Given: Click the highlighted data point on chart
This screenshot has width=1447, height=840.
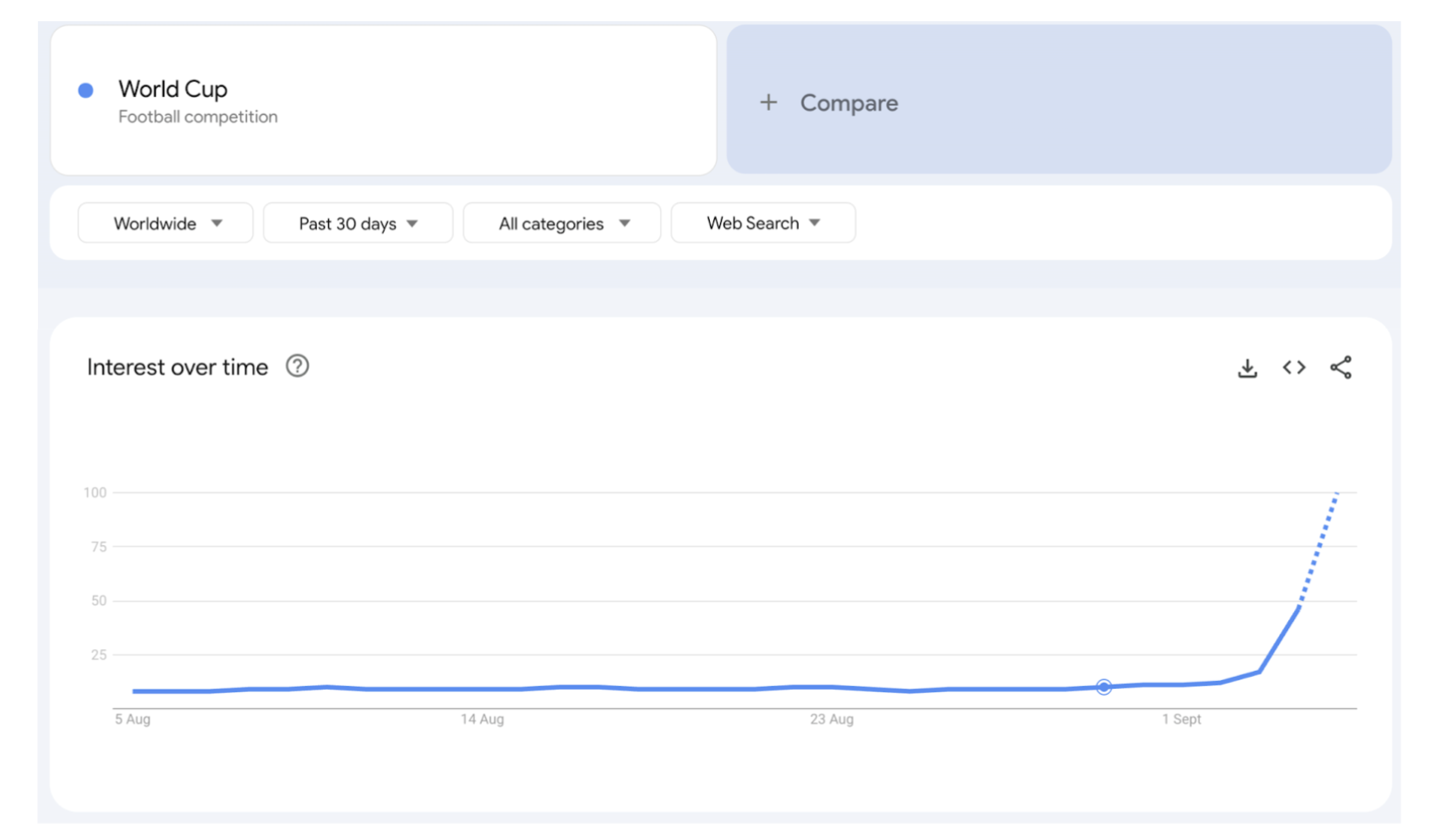Looking at the screenshot, I should [x=1104, y=687].
